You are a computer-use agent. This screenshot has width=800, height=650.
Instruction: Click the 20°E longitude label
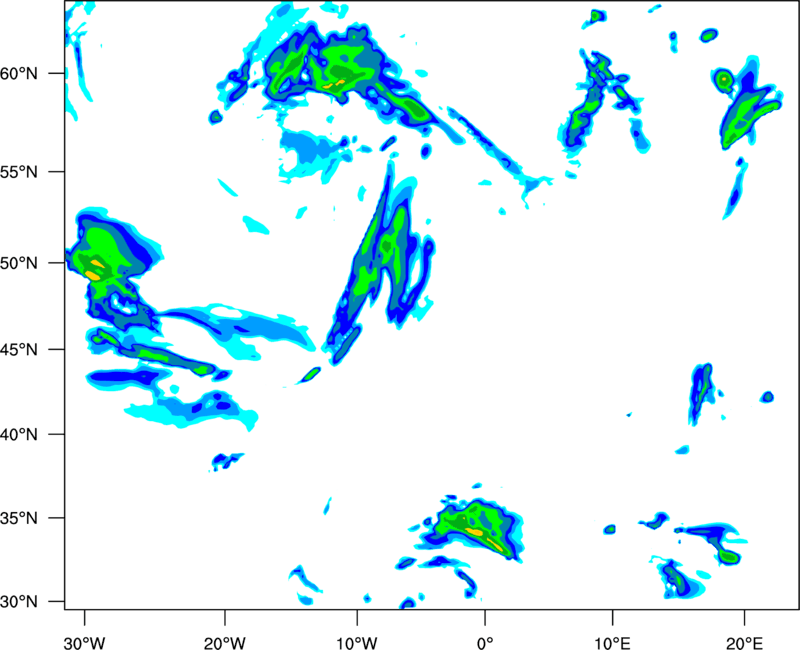[x=744, y=643]
